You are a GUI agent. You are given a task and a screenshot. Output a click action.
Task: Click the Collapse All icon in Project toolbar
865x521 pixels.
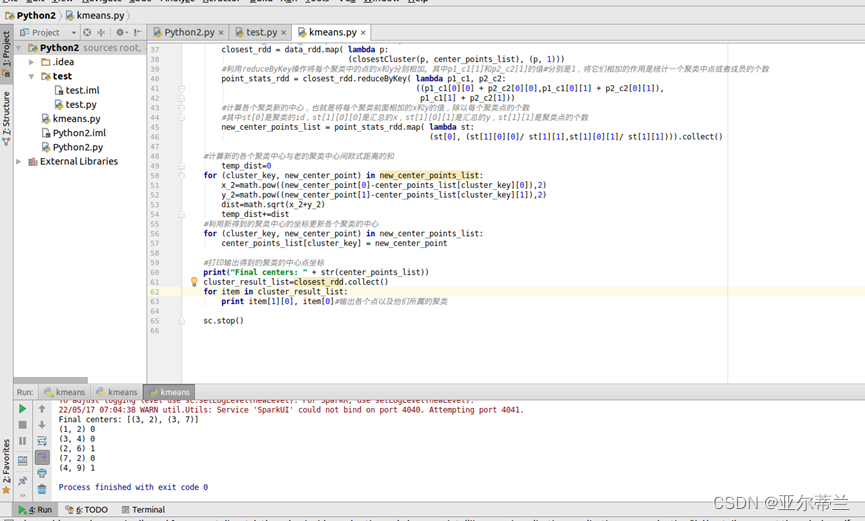pyautogui.click(x=101, y=33)
